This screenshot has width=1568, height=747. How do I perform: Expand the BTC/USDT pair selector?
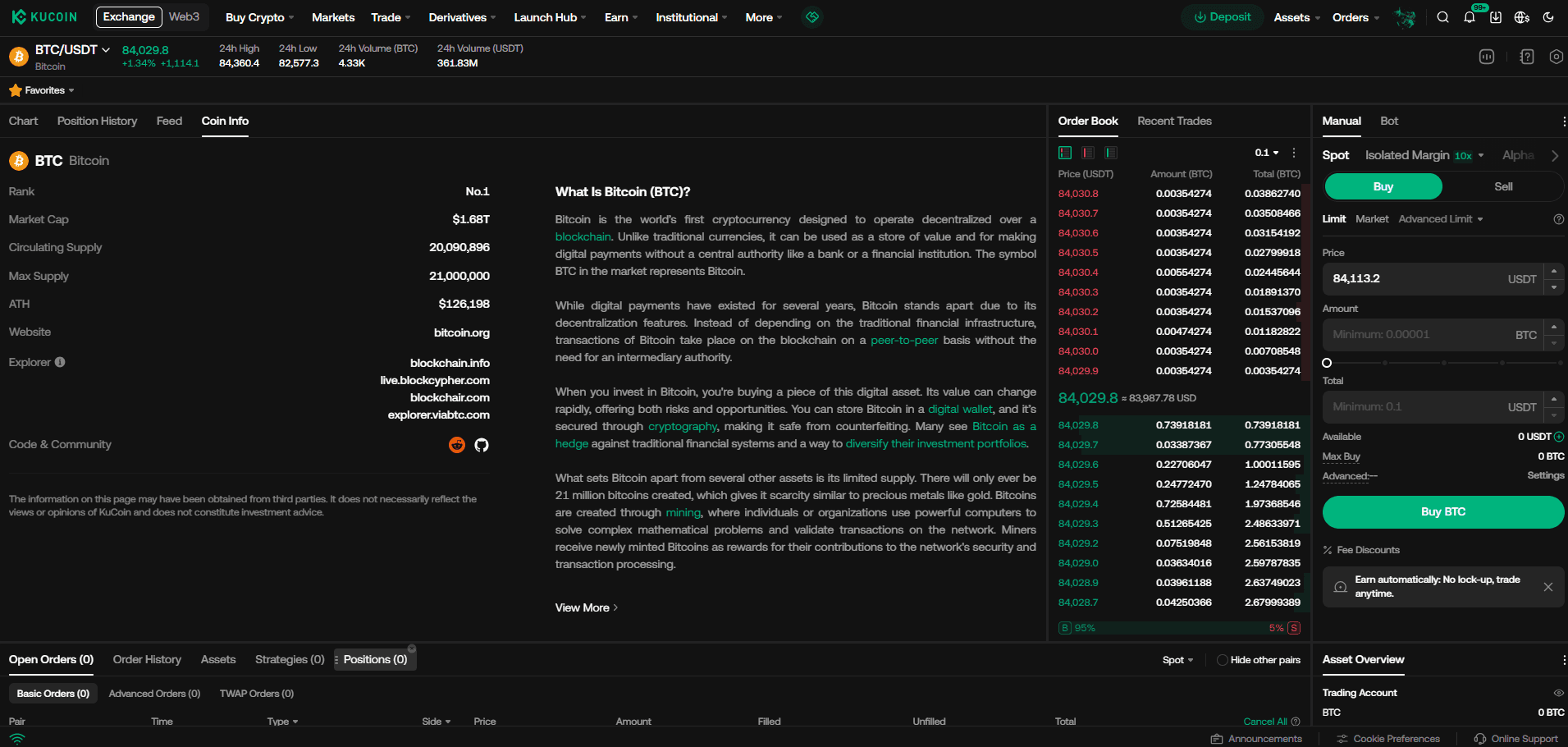click(72, 49)
